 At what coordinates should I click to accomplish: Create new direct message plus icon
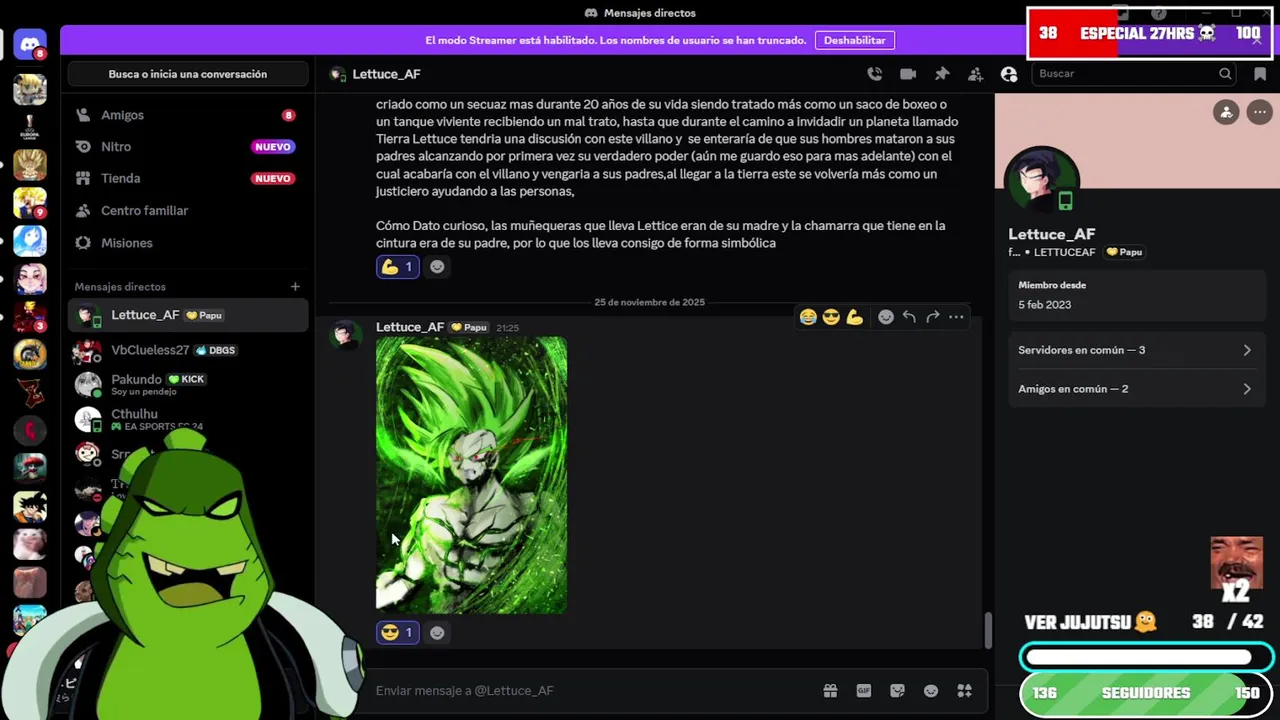[295, 287]
